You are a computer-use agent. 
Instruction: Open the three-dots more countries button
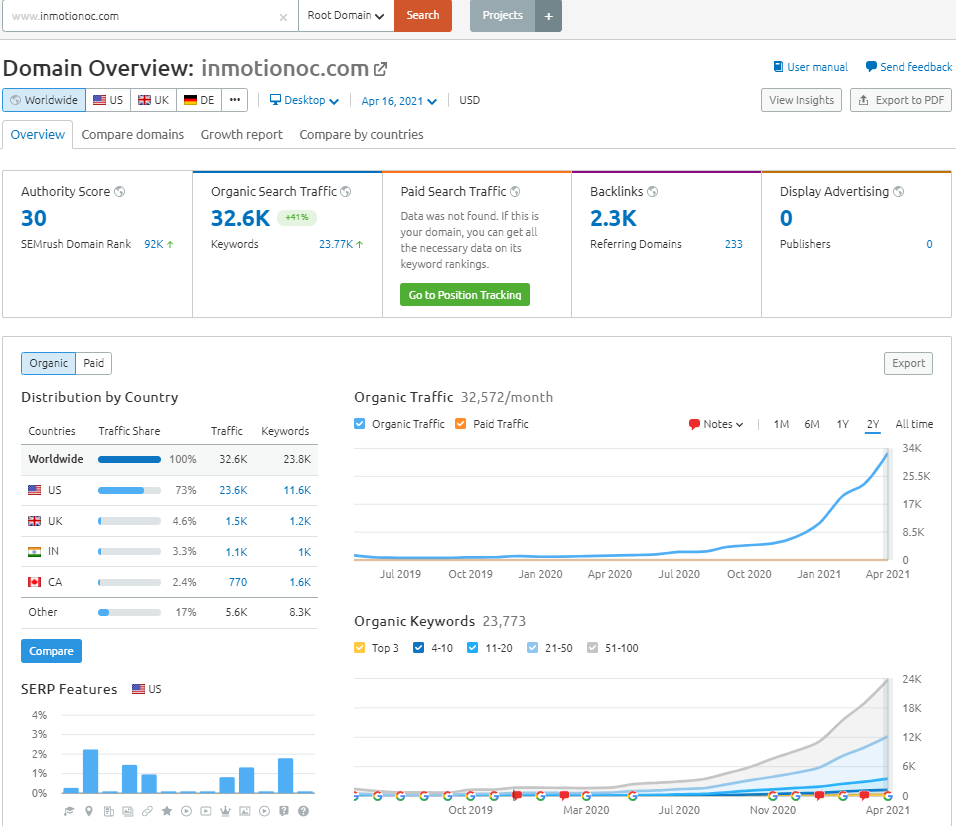point(234,100)
